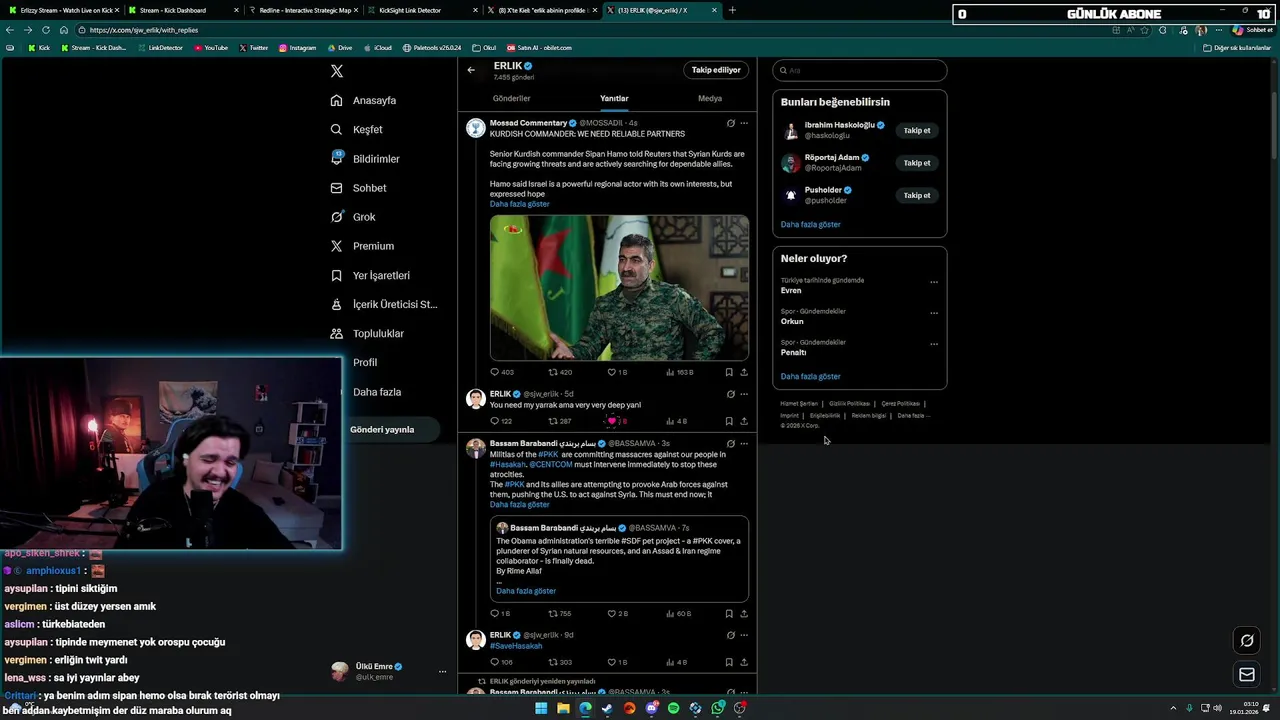
Task: Show more trends under Neler oluyor
Action: [x=811, y=376]
